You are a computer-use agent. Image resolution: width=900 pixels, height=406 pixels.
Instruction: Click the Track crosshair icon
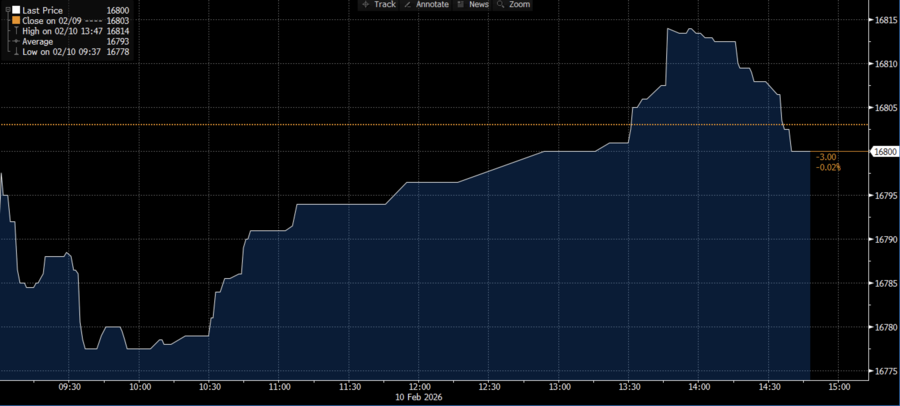click(365, 5)
